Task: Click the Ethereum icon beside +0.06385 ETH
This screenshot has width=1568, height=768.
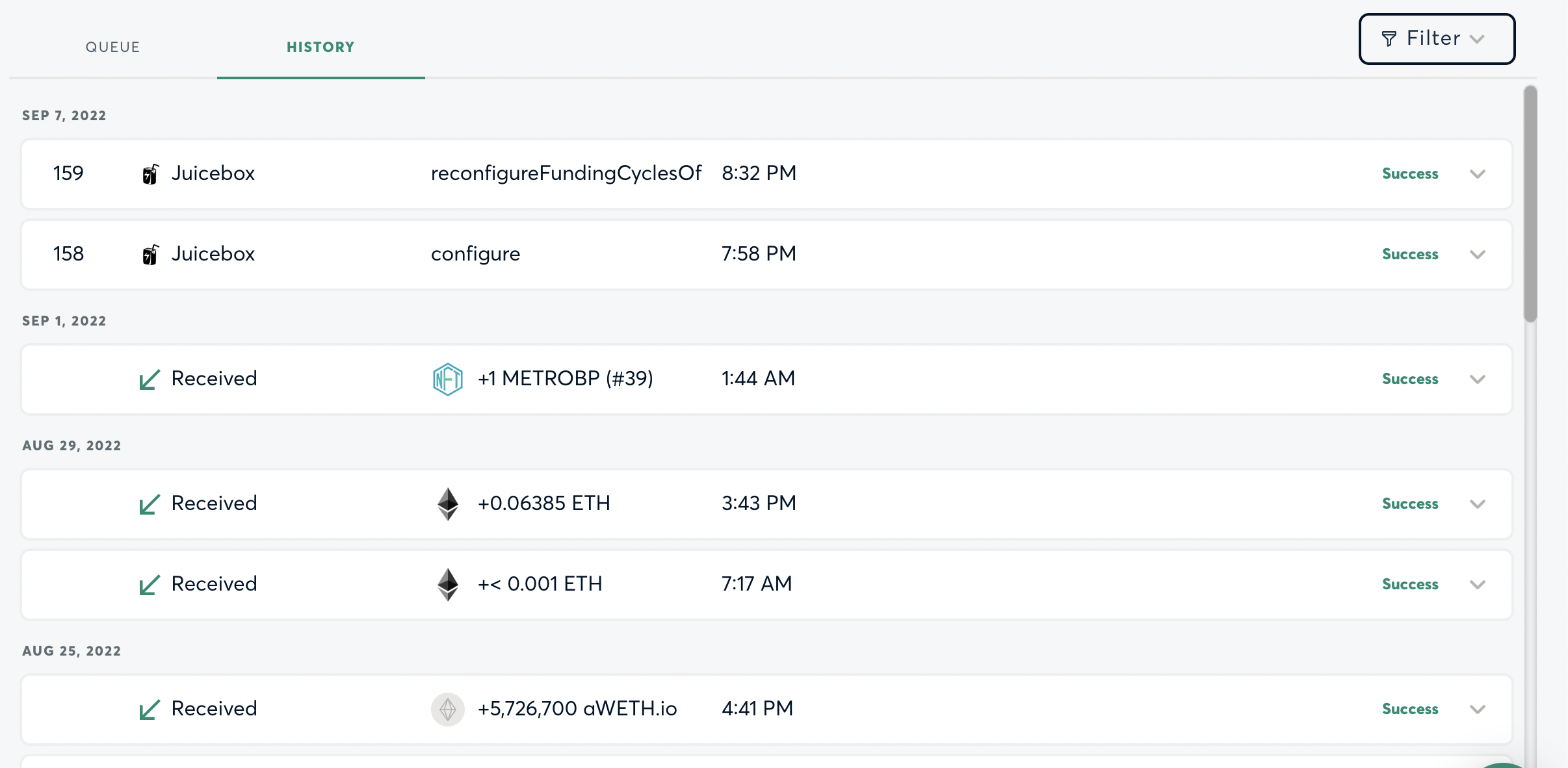Action: click(x=447, y=504)
